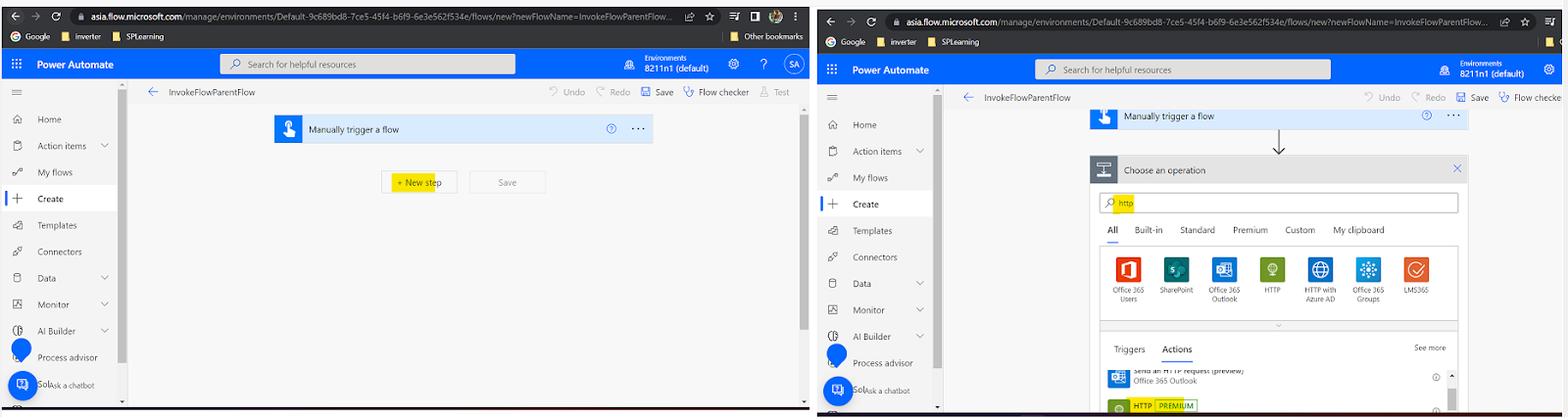Click the operation search field containing http
This screenshot has width=1568, height=417.
pos(1279,203)
